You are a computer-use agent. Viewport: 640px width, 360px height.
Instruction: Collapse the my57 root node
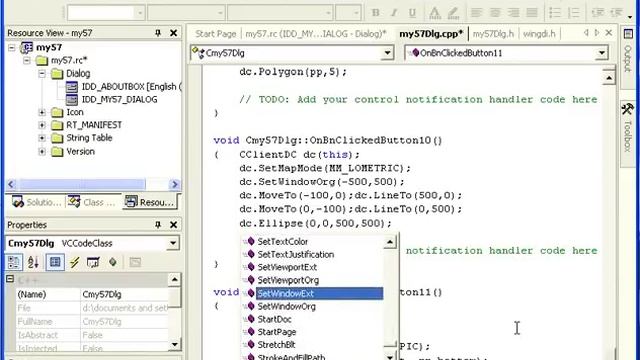11,48
